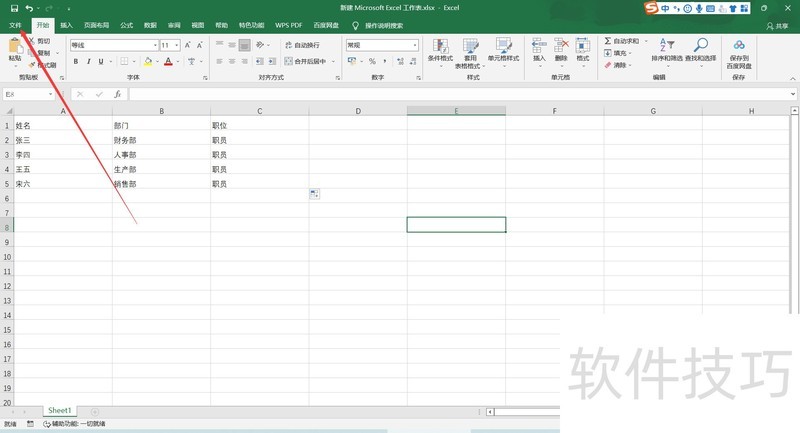Click the Decrease Font Size icon
This screenshot has width=800, height=433.
pyautogui.click(x=199, y=45)
